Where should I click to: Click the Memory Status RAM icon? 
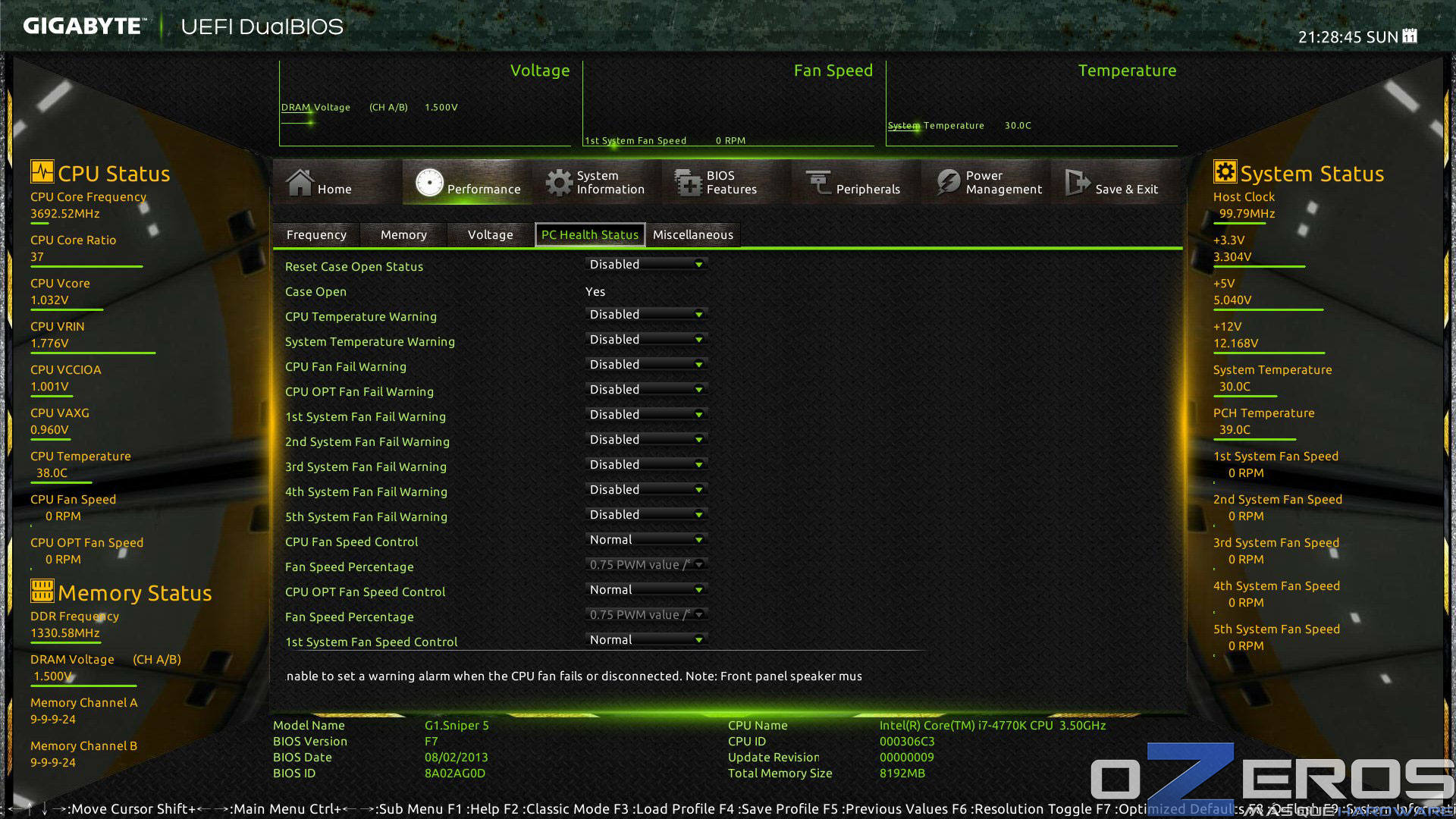click(x=42, y=591)
